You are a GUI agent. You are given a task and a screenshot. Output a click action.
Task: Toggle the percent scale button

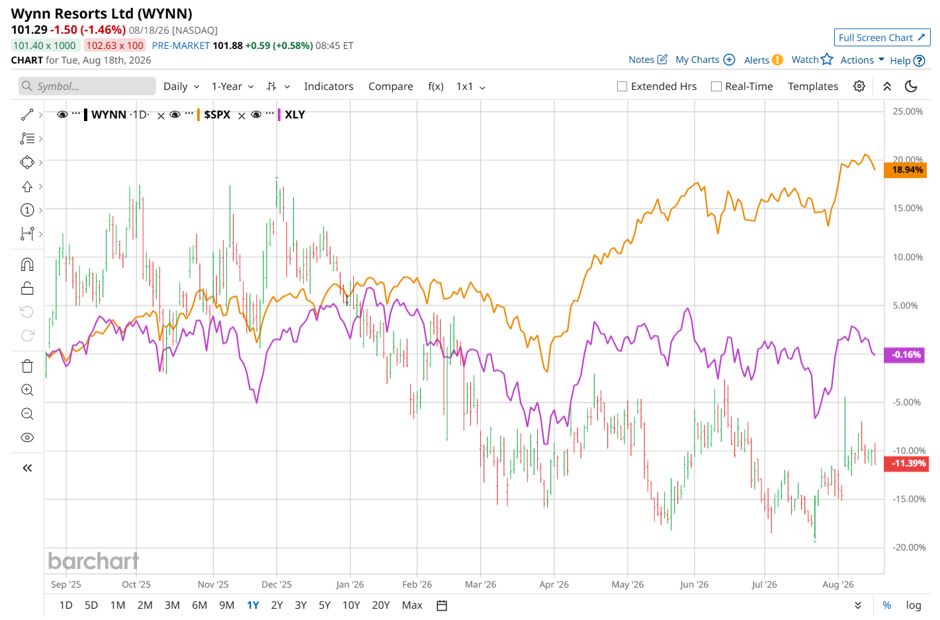[x=887, y=605]
